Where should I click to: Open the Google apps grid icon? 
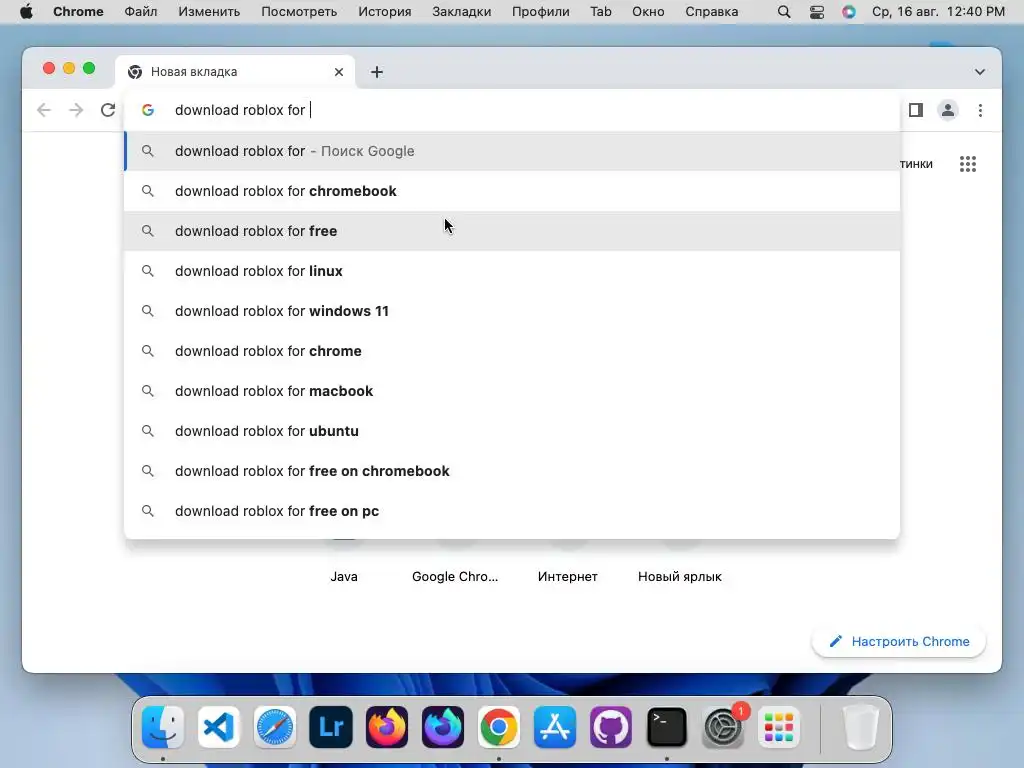tap(968, 164)
